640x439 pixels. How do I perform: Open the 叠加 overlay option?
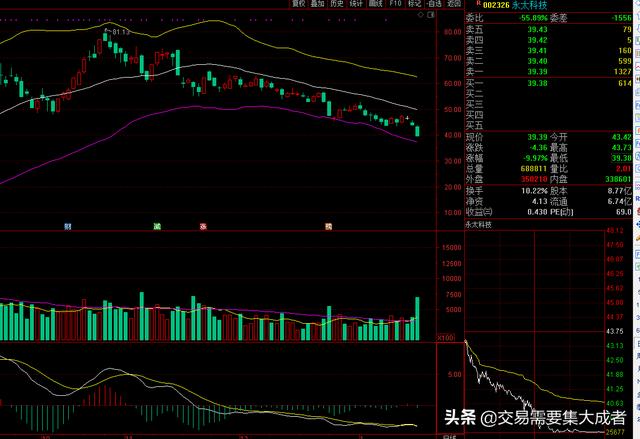(x=318, y=4)
